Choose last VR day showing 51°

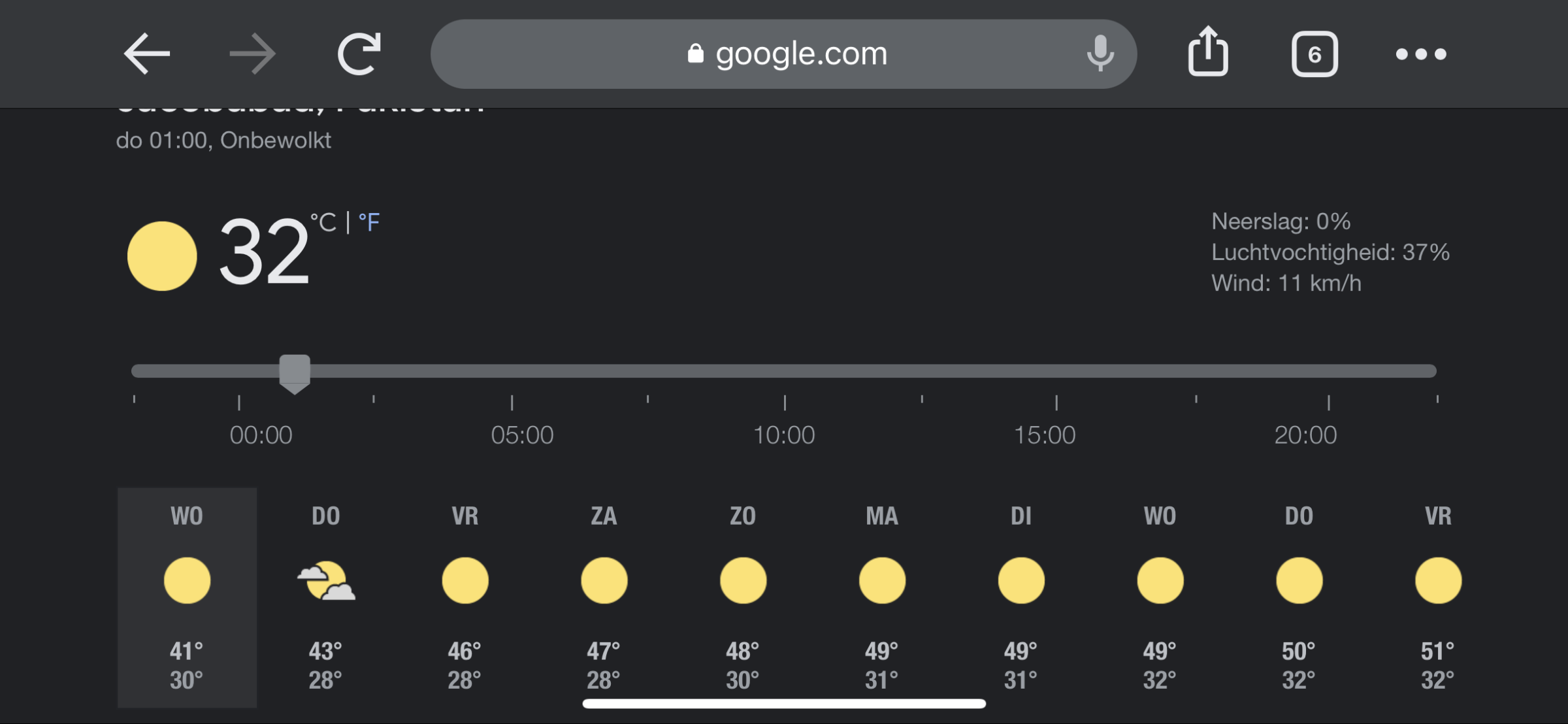click(1438, 597)
